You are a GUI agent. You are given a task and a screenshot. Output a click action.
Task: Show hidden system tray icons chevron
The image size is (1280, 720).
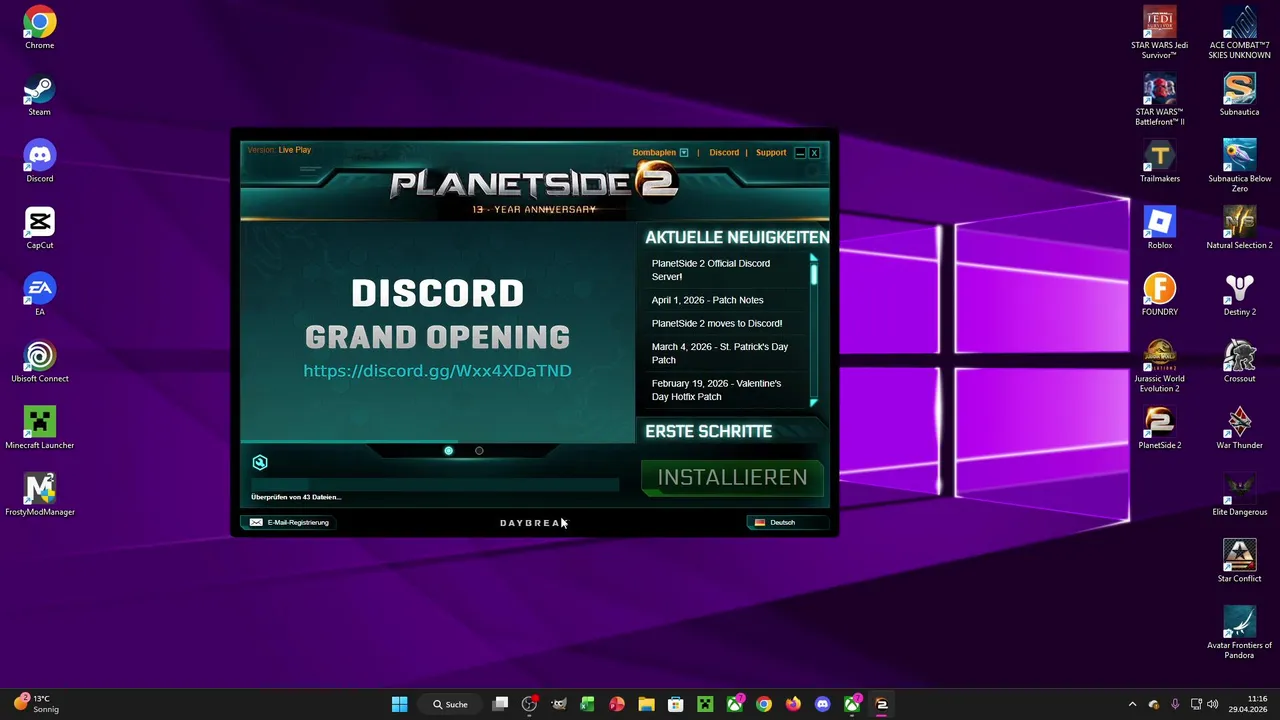1132,704
